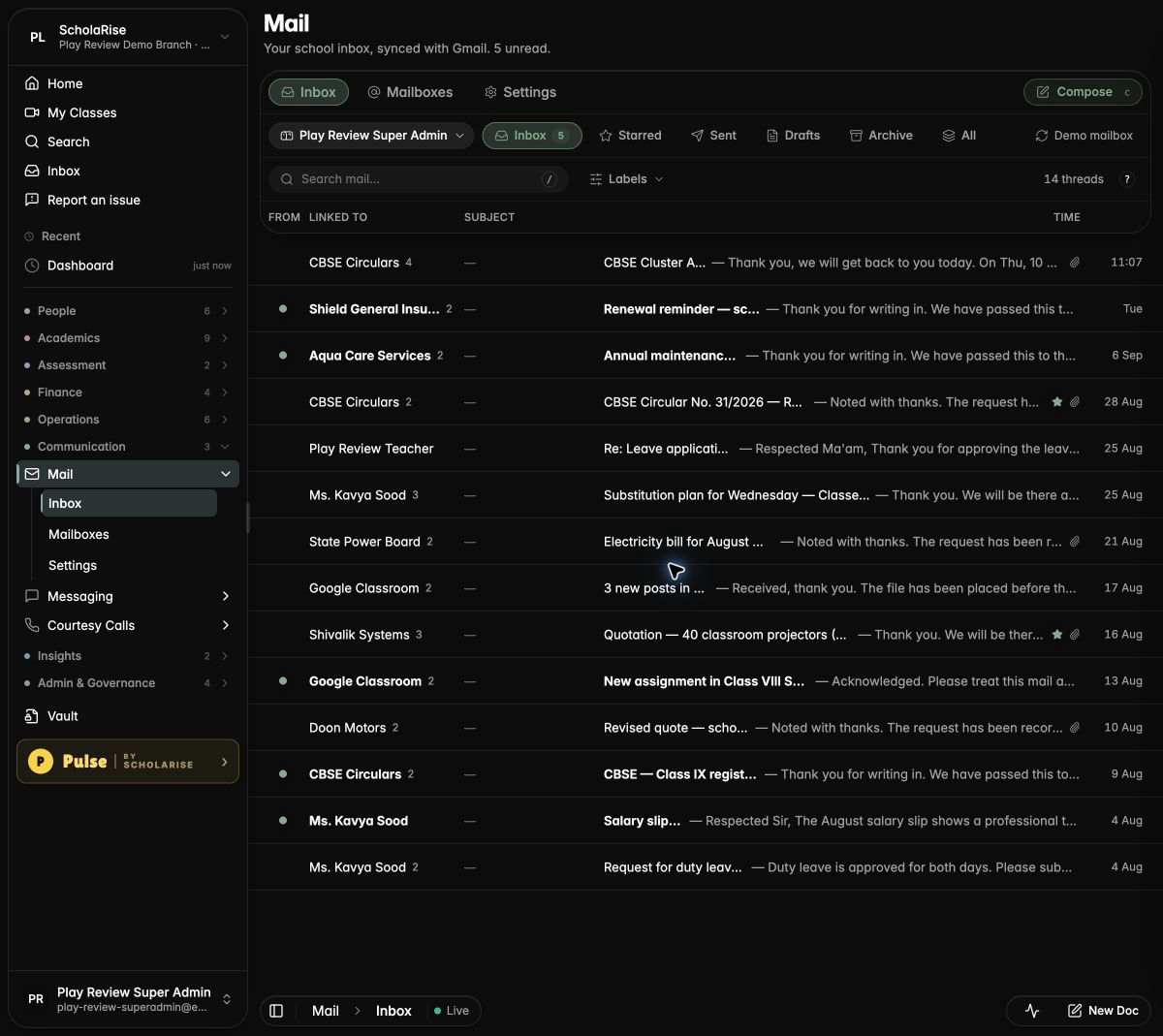1163x1036 pixels.
Task: Expand the Operations group
Action: (127, 420)
